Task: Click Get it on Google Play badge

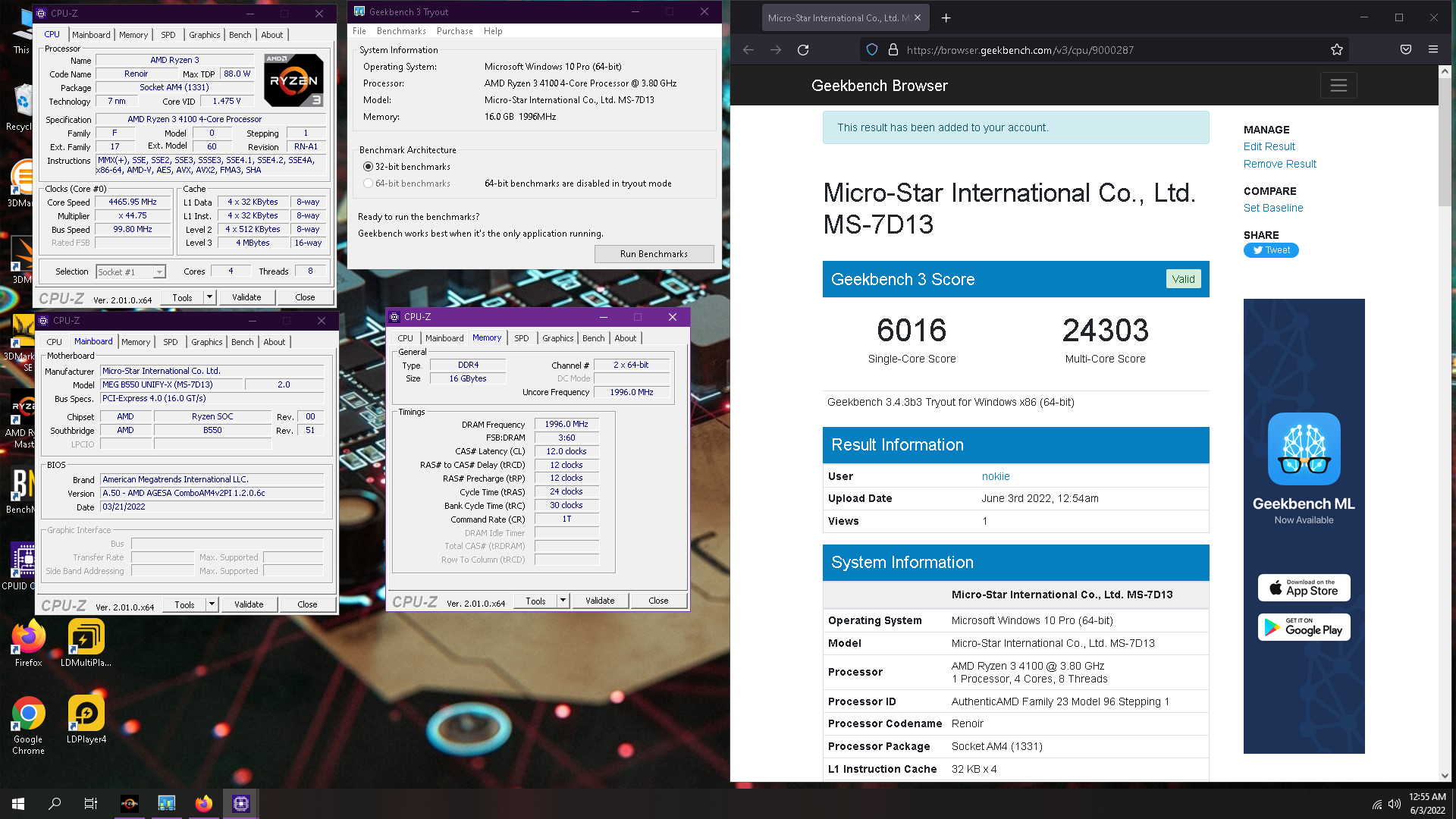Action: (1304, 627)
